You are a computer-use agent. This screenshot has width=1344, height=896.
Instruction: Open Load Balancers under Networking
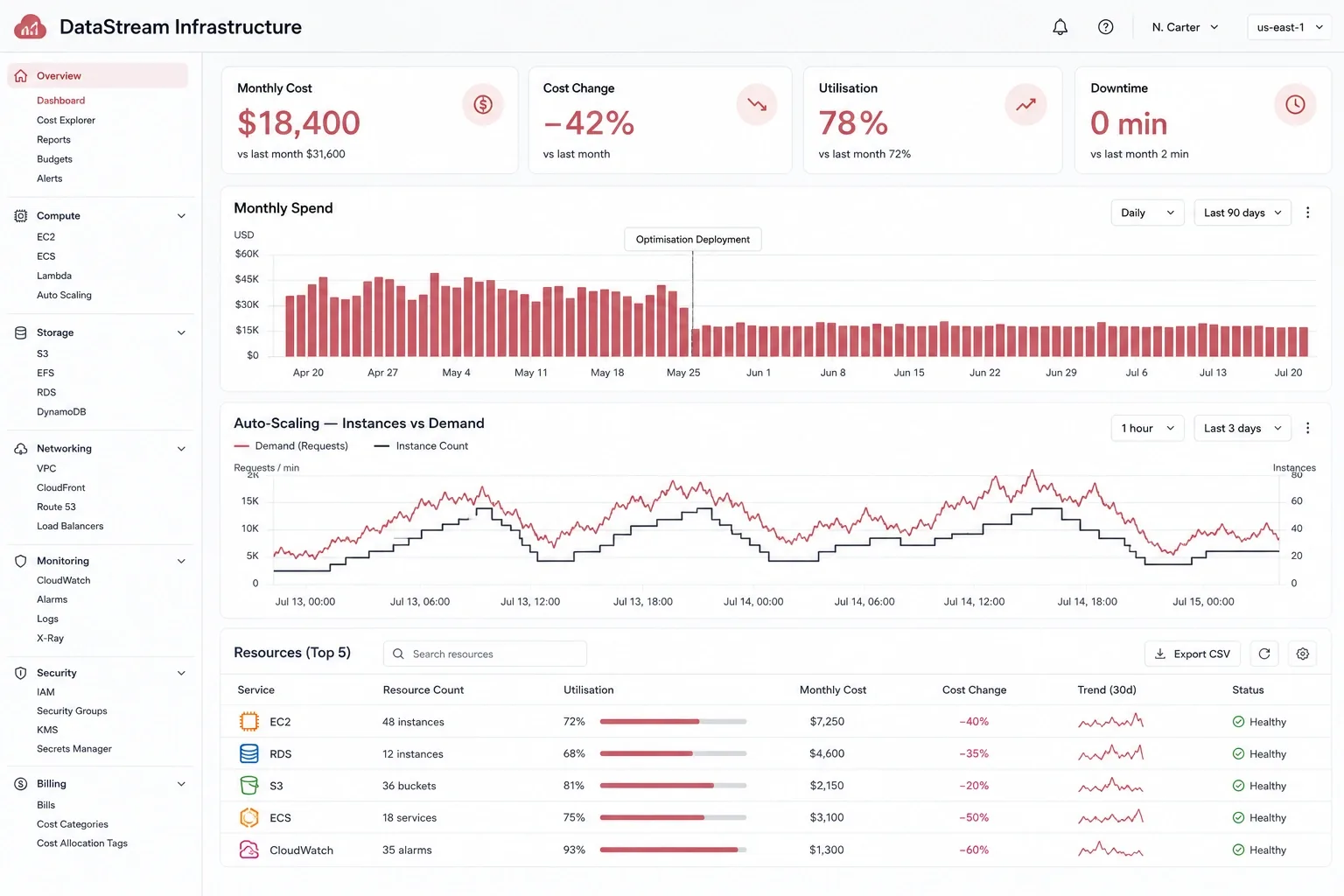[x=70, y=526]
